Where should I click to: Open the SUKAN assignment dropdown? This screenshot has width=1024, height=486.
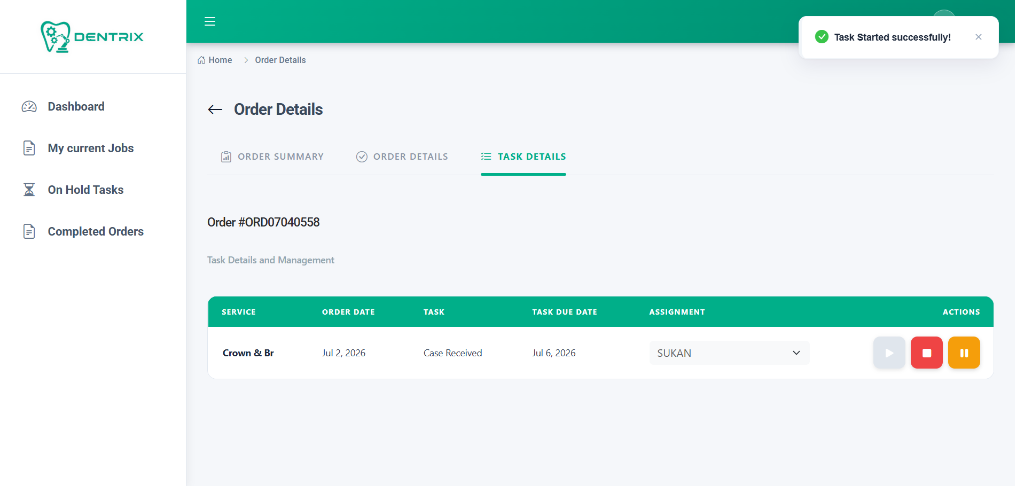coord(729,353)
